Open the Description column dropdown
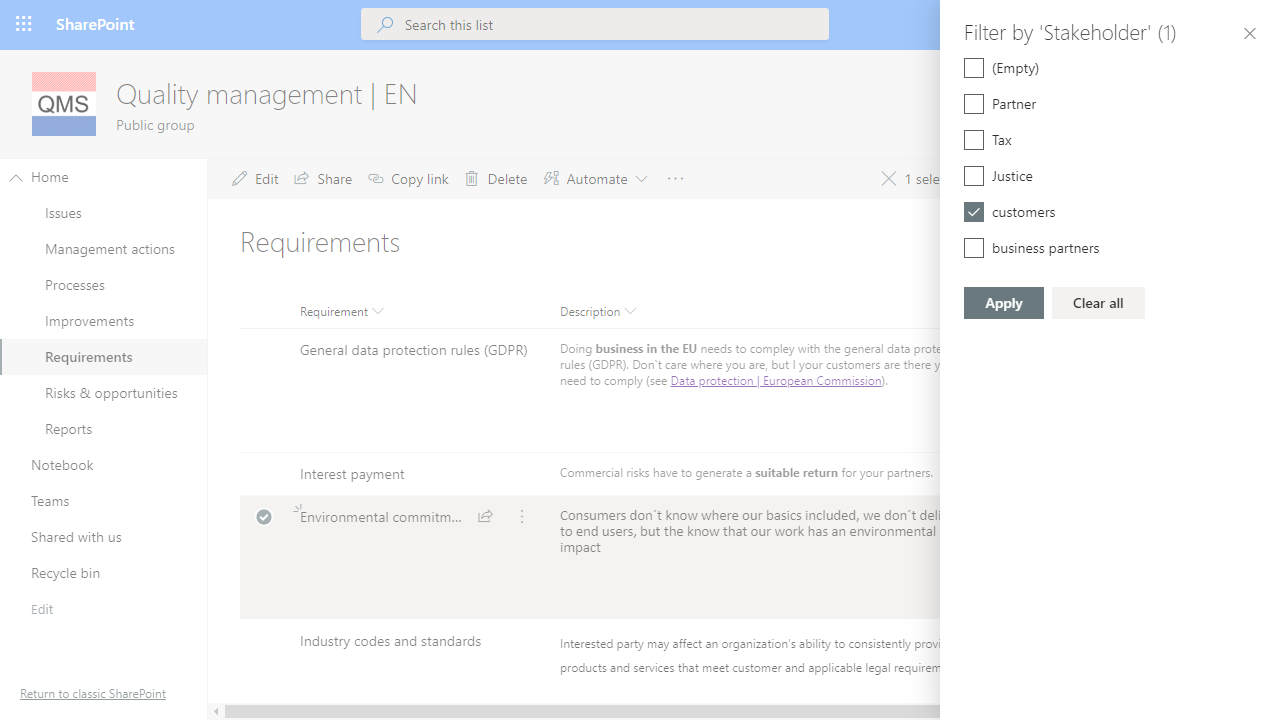The height and width of the screenshot is (720, 1280). 631,311
